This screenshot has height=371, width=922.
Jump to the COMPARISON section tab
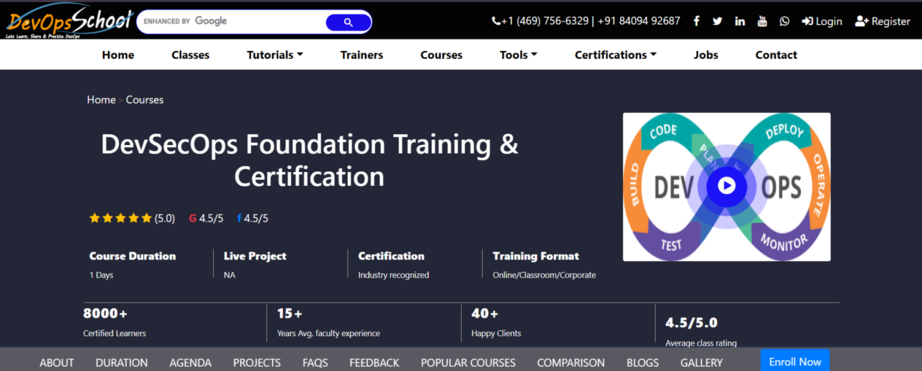(571, 363)
